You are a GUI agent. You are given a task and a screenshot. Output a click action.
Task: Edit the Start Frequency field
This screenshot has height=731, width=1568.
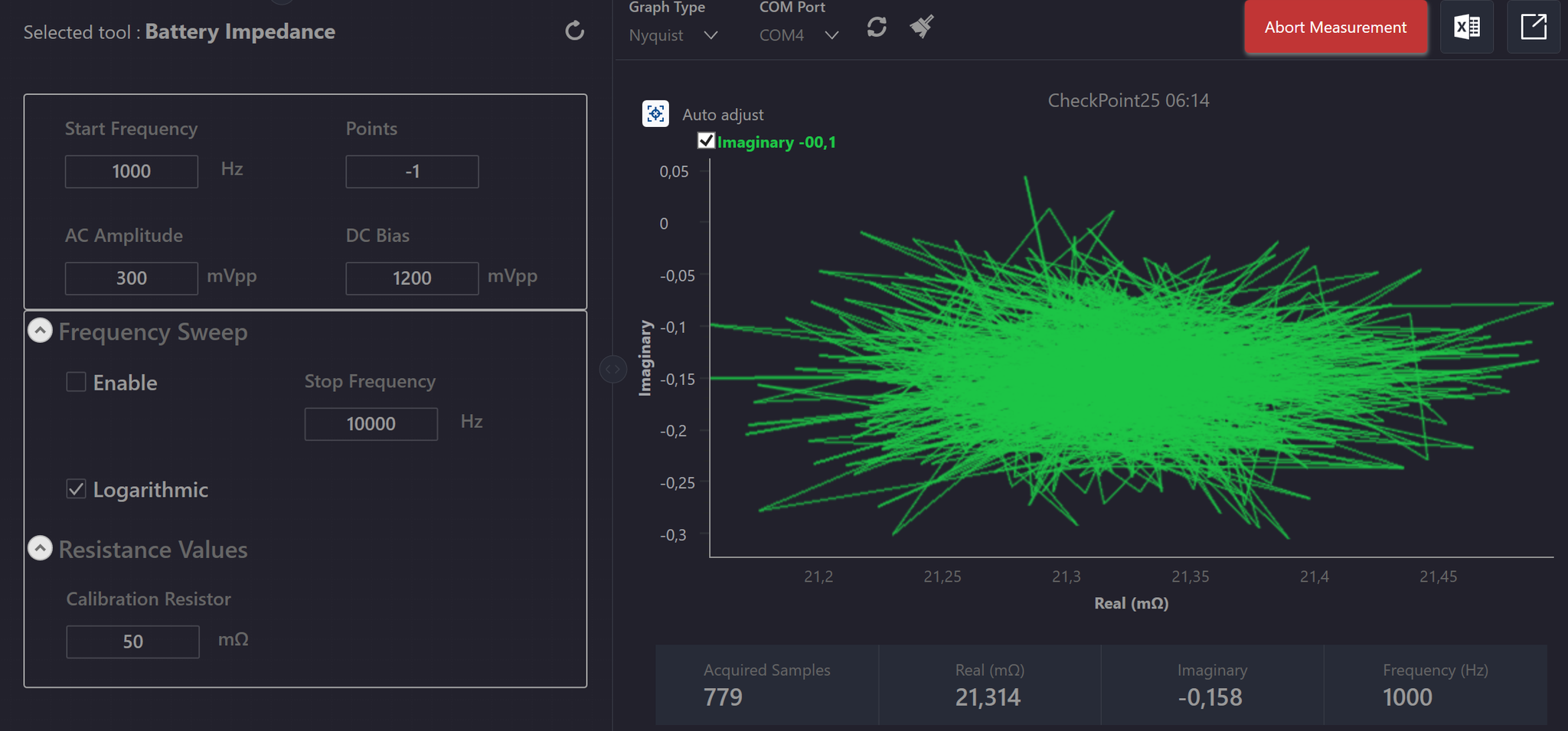click(132, 171)
